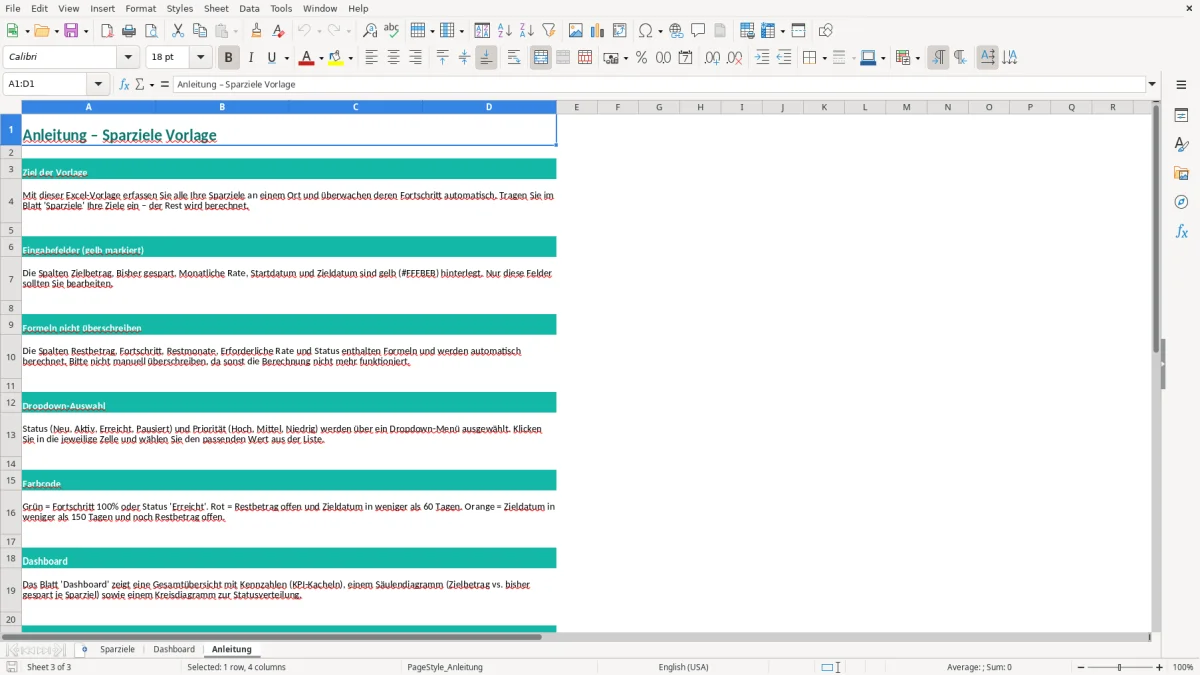Open Font Color dropdown arrow
The height and width of the screenshot is (675, 1200).
pos(321,58)
